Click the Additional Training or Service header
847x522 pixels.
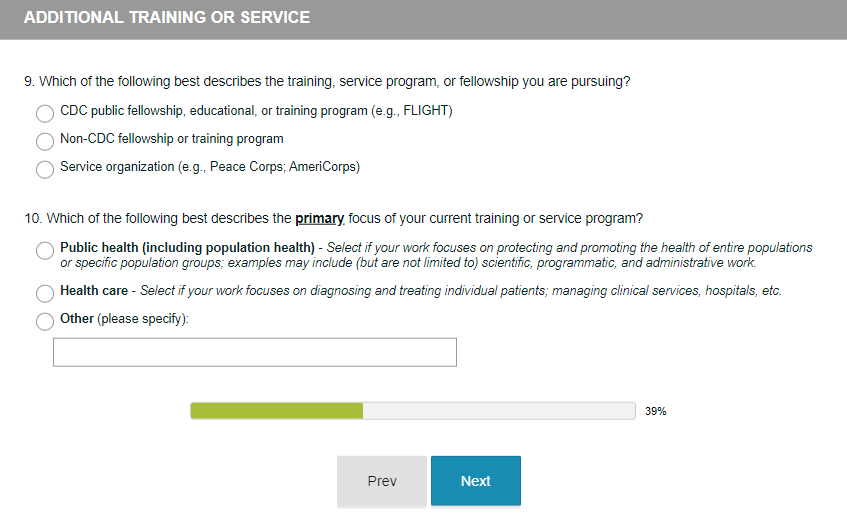[x=167, y=18]
